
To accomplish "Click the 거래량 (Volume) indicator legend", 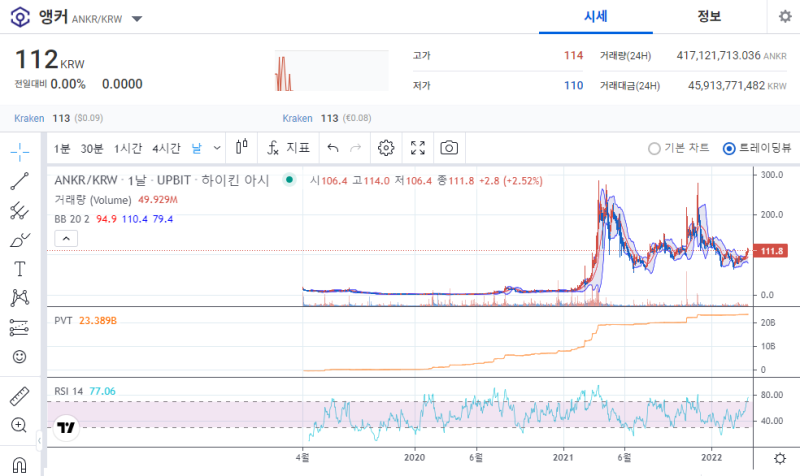I will coord(93,200).
